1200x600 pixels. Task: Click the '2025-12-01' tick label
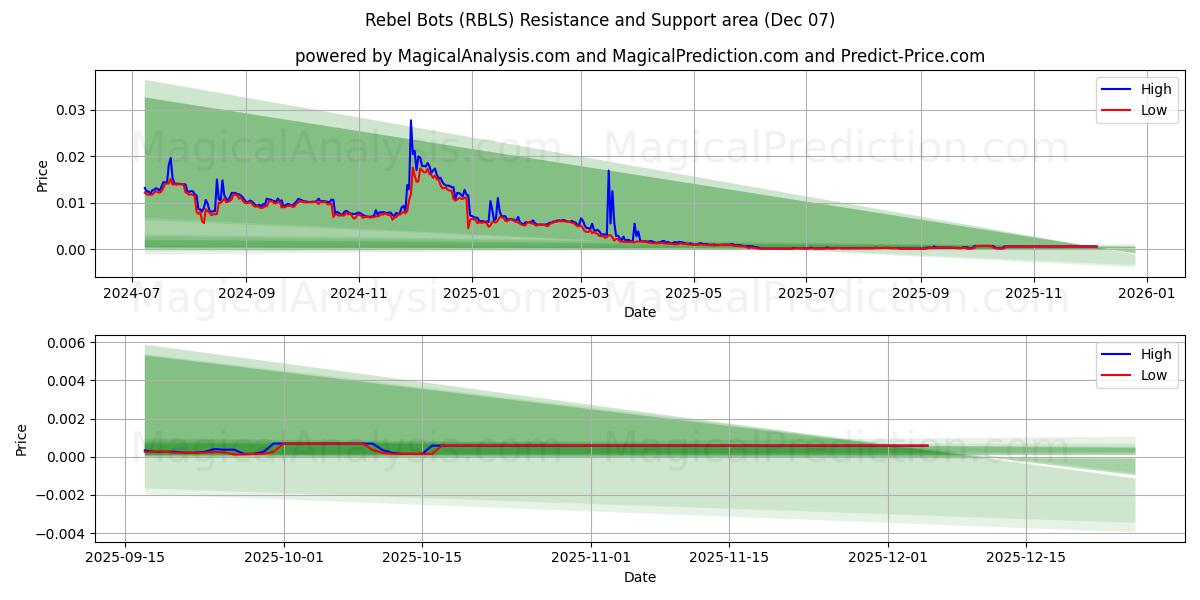pyautogui.click(x=887, y=559)
